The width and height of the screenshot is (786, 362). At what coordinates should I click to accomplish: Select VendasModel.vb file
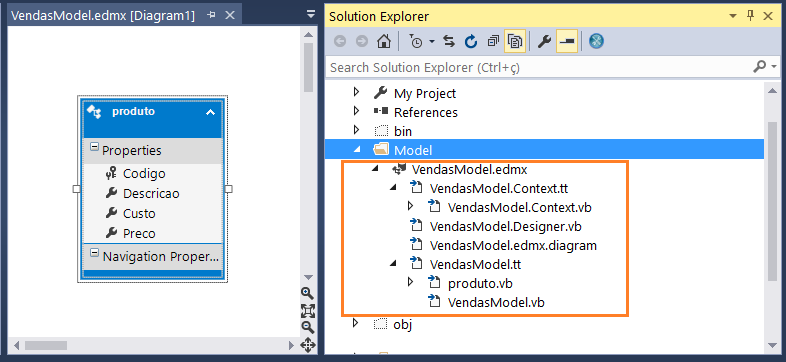tap(496, 302)
